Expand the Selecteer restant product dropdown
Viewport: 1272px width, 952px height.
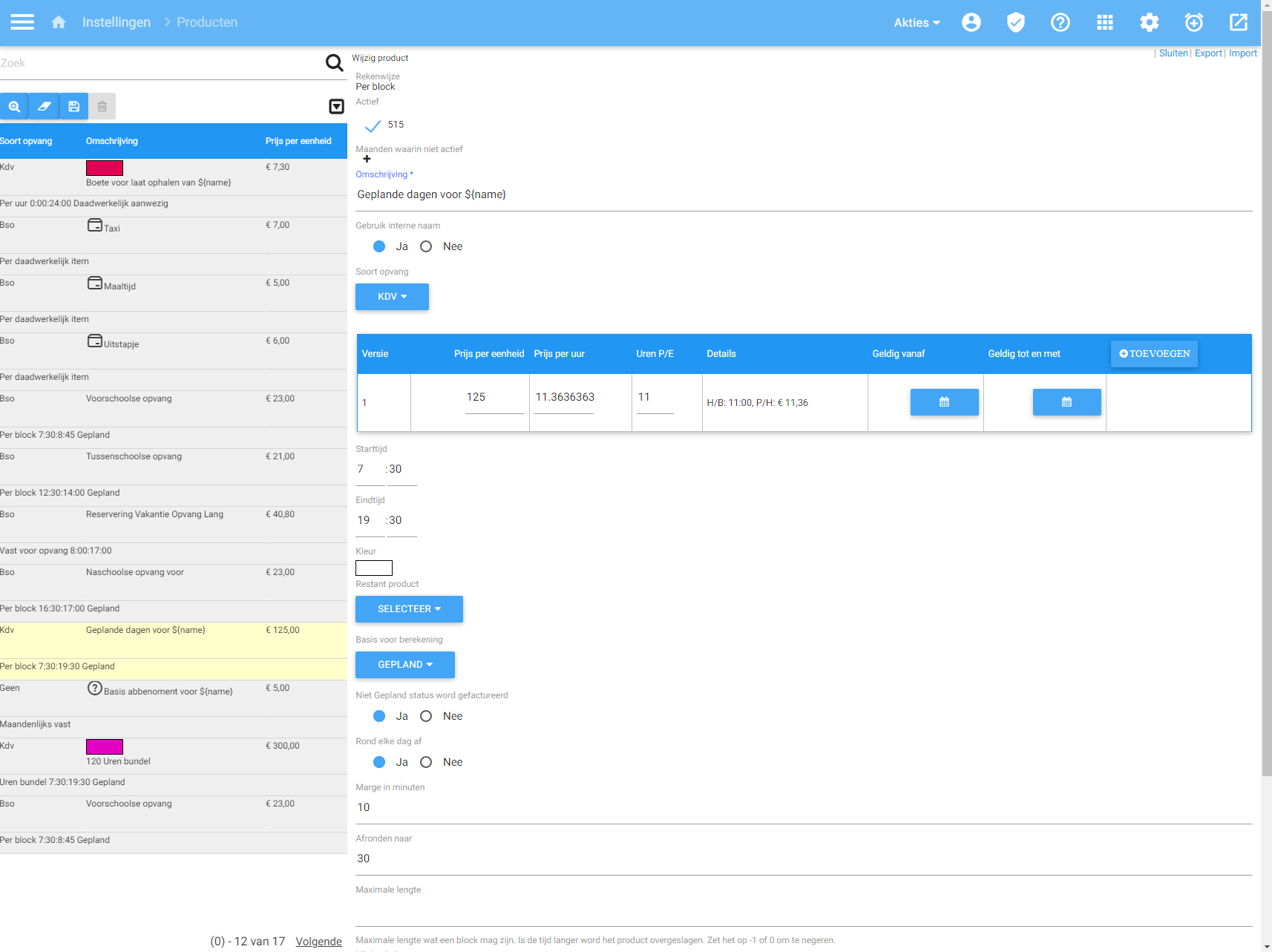pyautogui.click(x=409, y=609)
